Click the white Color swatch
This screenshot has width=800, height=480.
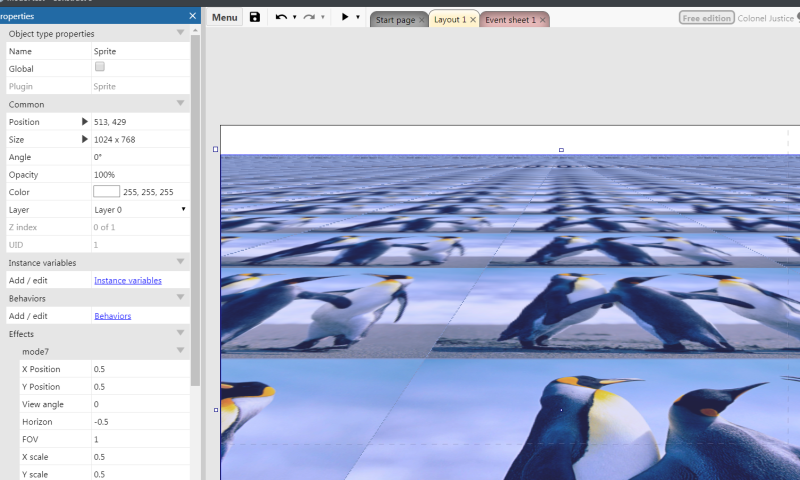coord(106,191)
